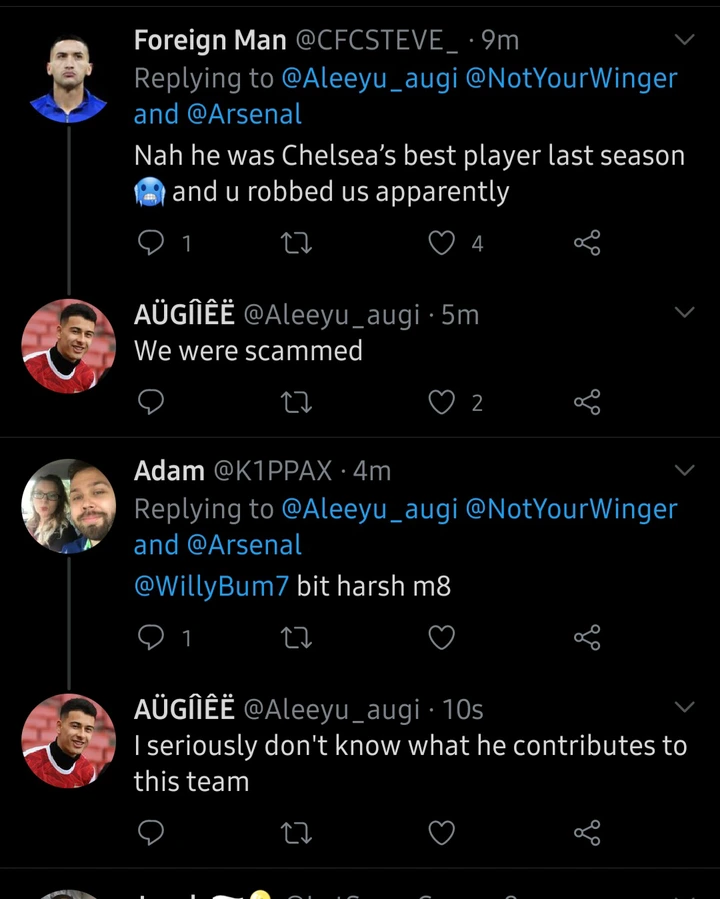Reply to Foreign Man's tweet
Screen dimensions: 720x899
tap(151, 243)
